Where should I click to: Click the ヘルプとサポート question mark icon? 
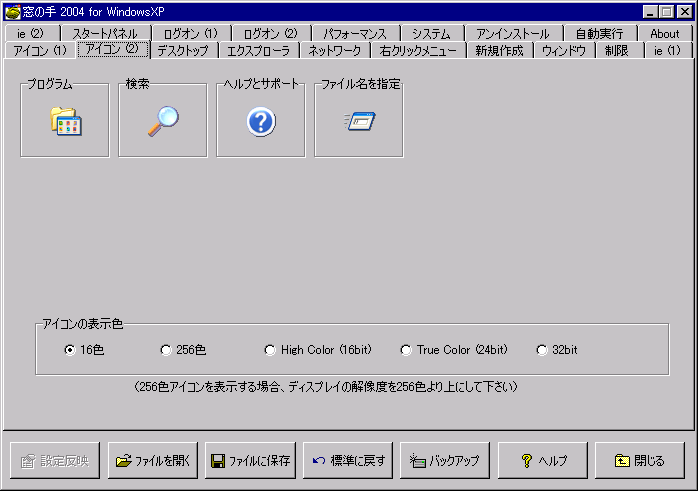(261, 122)
